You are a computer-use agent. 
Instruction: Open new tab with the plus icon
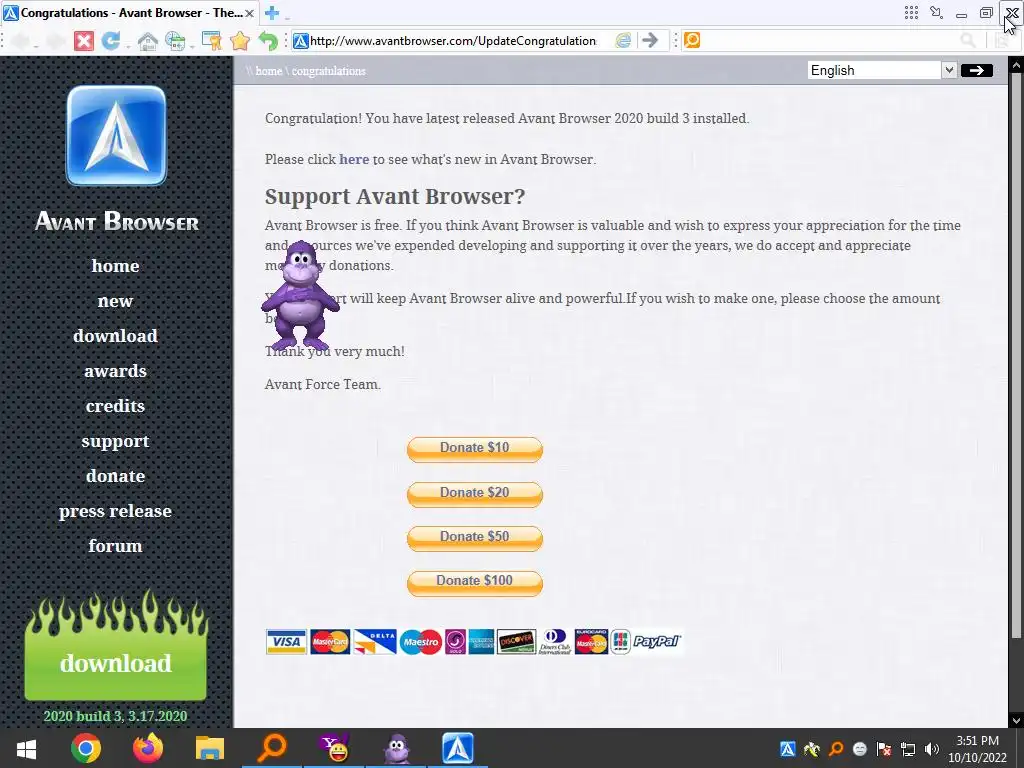click(272, 12)
